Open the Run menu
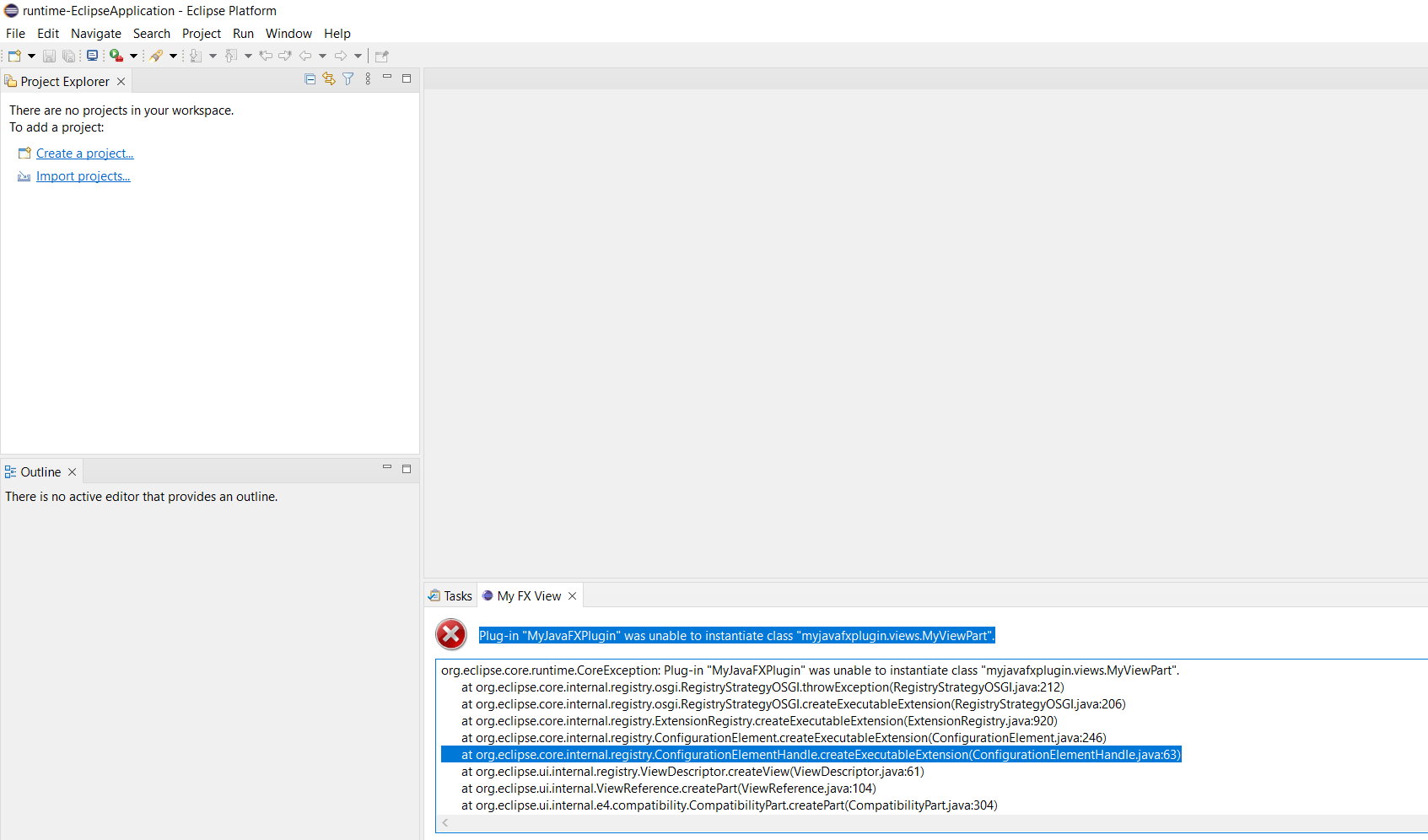Viewport: 1428px width, 840px height. (x=244, y=34)
